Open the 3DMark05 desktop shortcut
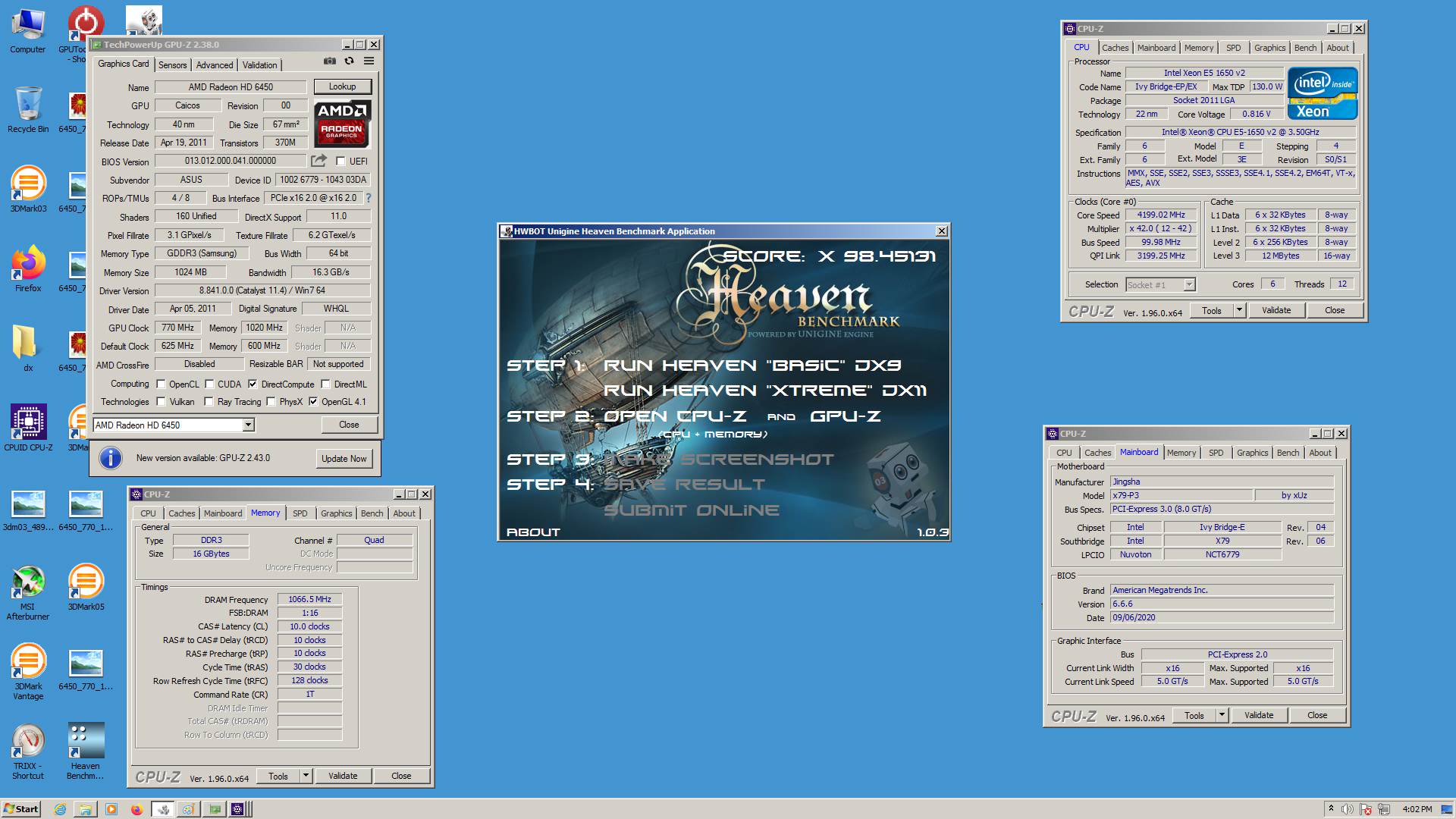1456x819 pixels. (86, 588)
